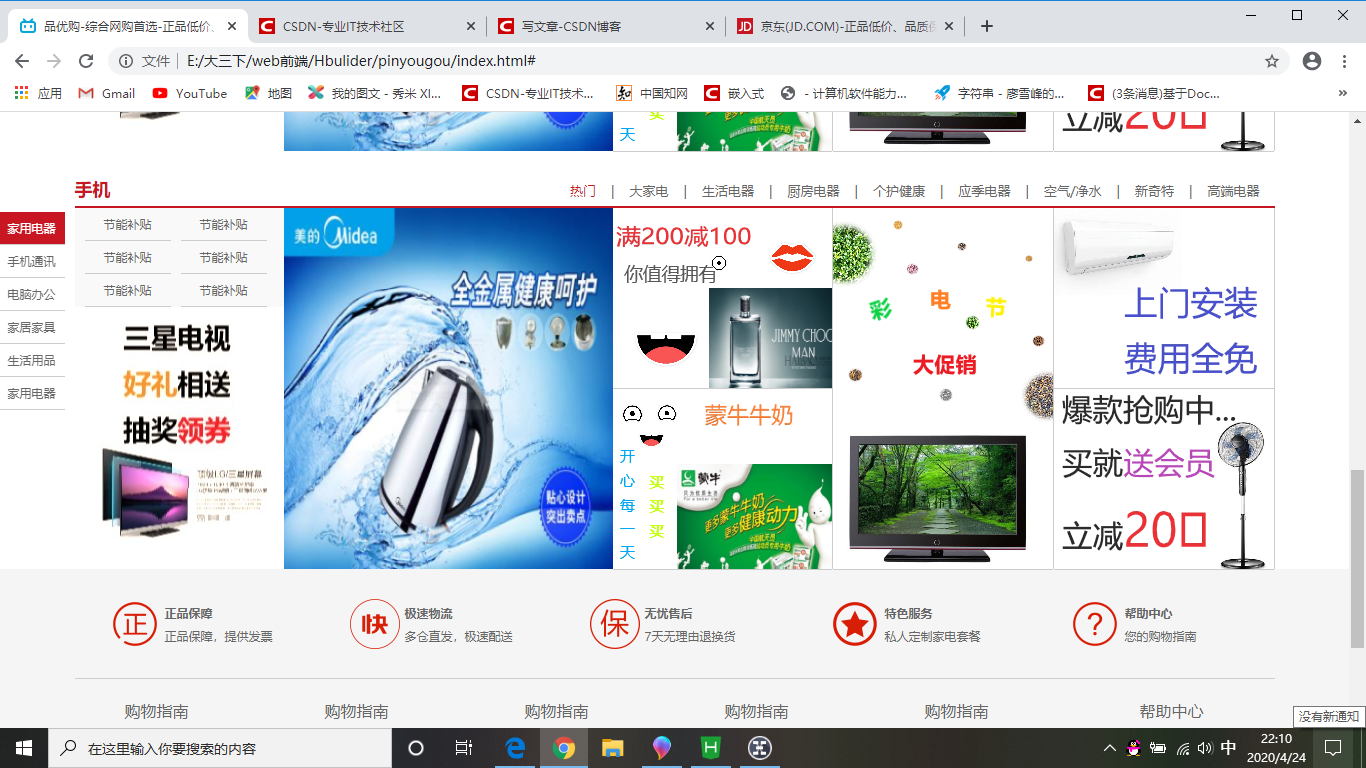
Task: Open Chrome's three-dot settings menu
Action: point(1344,60)
